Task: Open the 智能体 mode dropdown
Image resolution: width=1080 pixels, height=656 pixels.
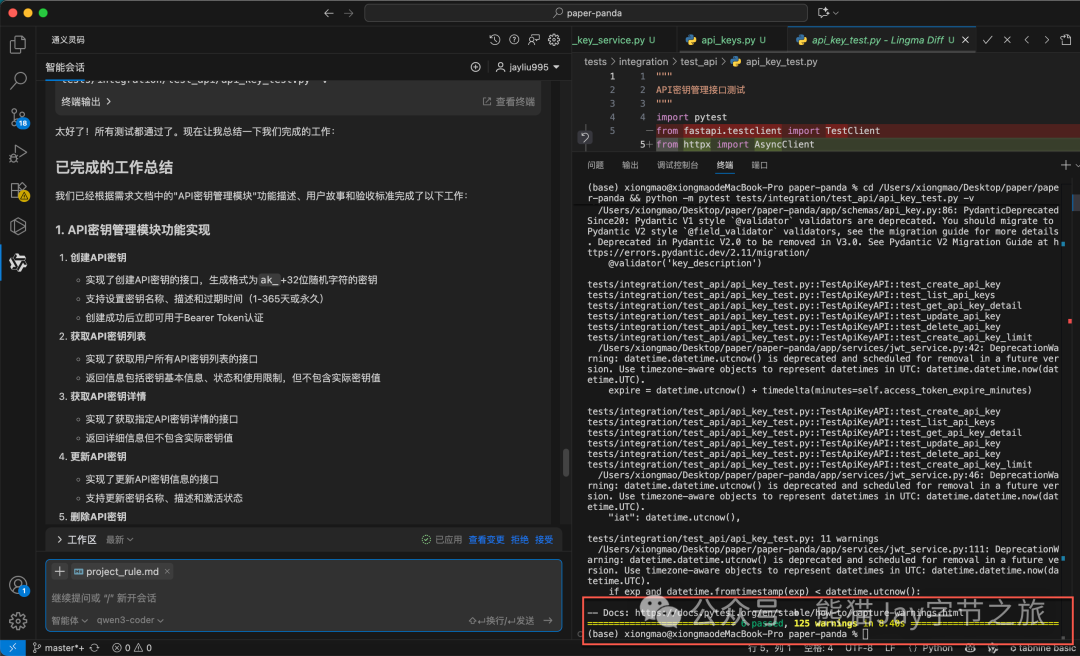Action: 70,620
